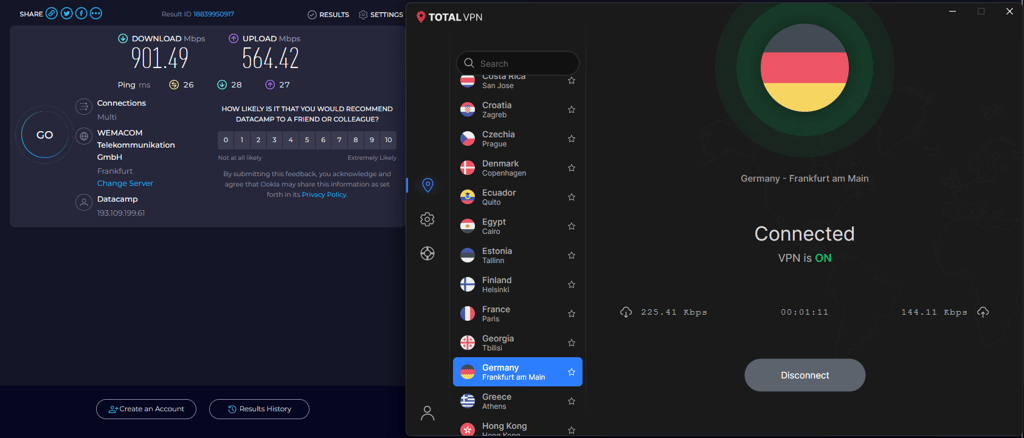Click the Search field in the server list
This screenshot has height=438, width=1024.
coord(518,63)
